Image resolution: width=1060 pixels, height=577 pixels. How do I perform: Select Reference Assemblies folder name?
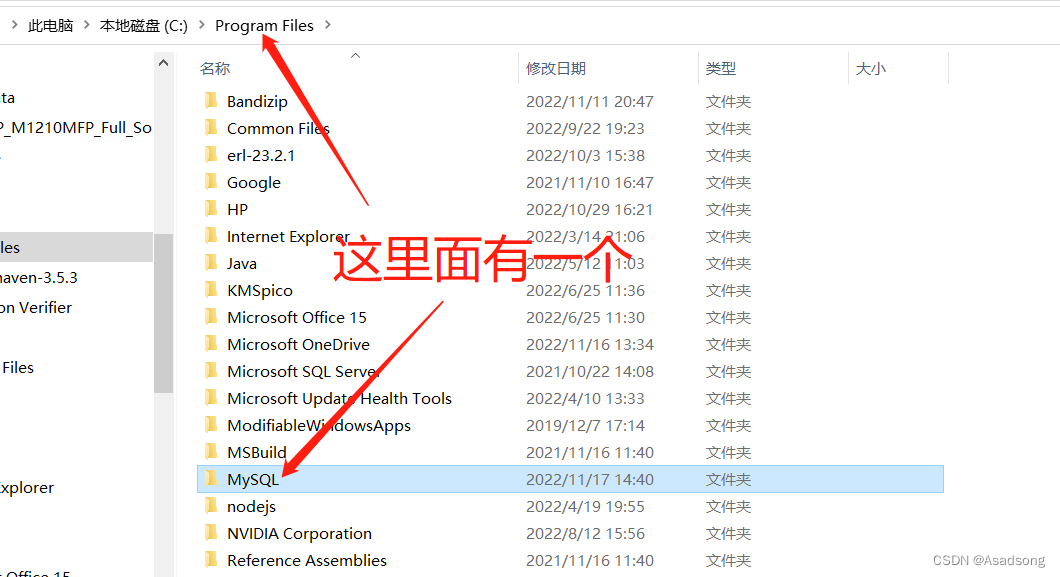click(307, 561)
